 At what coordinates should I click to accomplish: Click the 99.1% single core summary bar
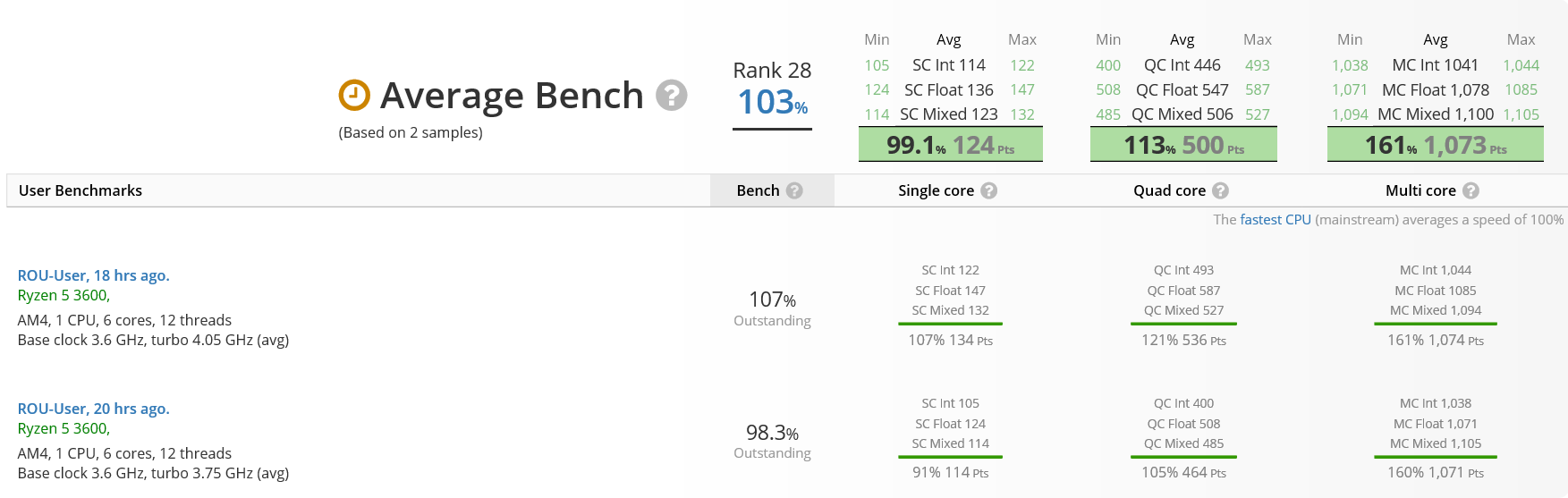pyautogui.click(x=951, y=144)
